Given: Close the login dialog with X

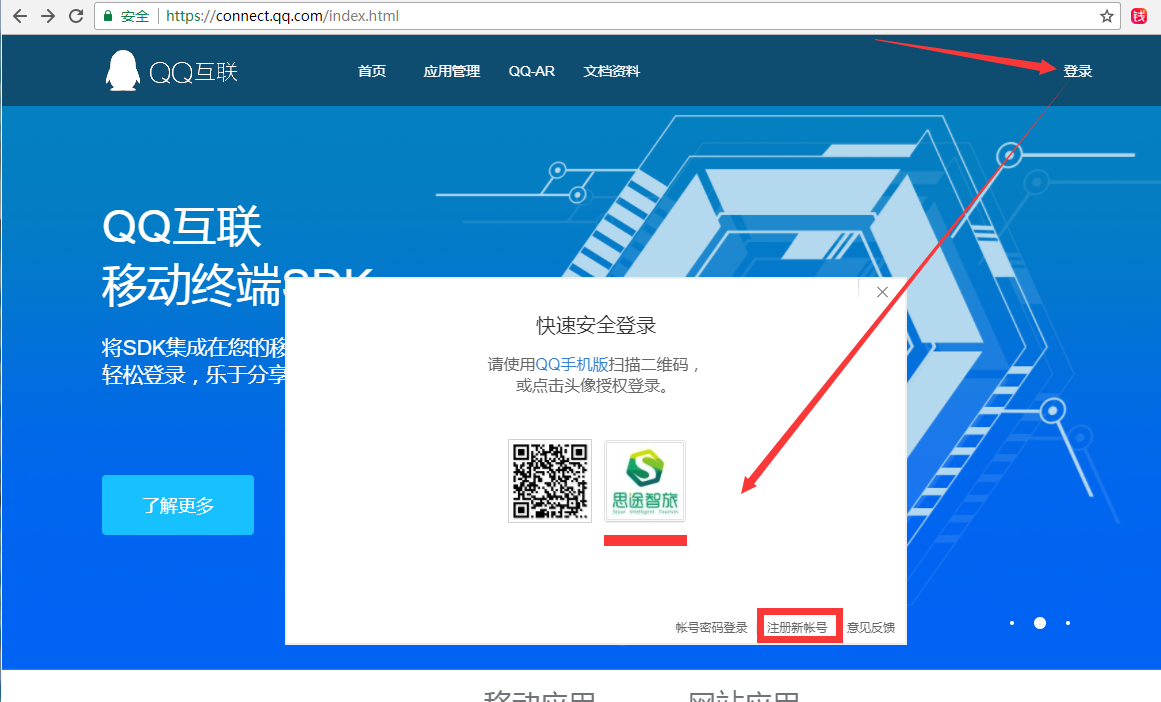Looking at the screenshot, I should point(882,292).
